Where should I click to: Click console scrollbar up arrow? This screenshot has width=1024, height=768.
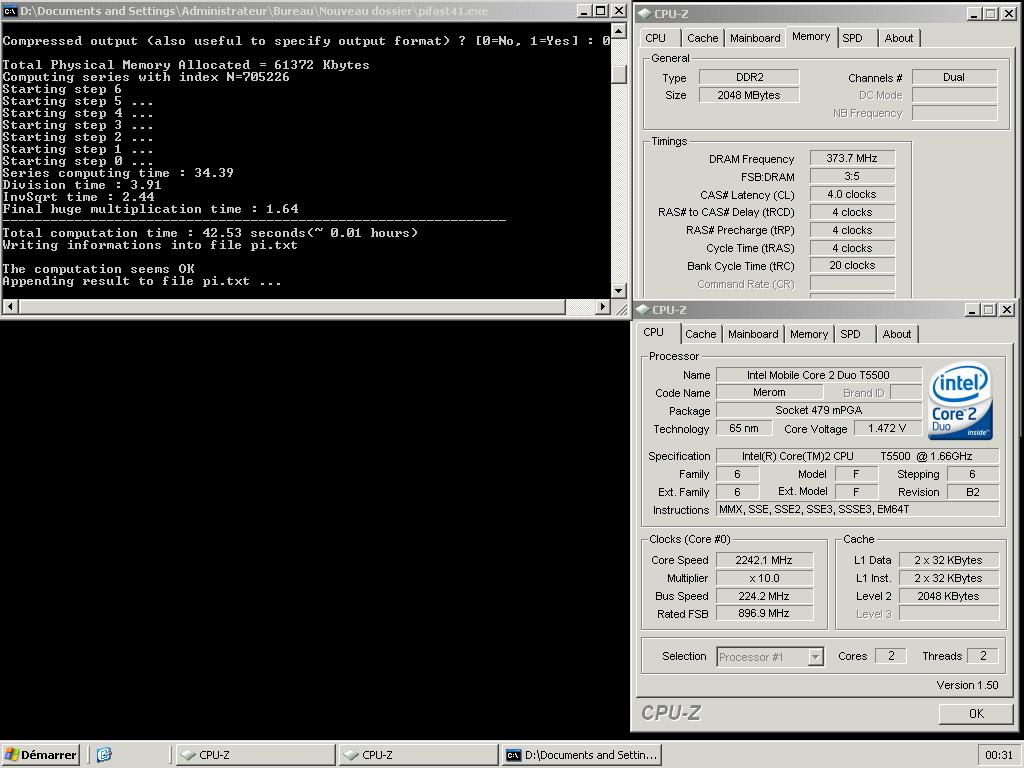619,31
